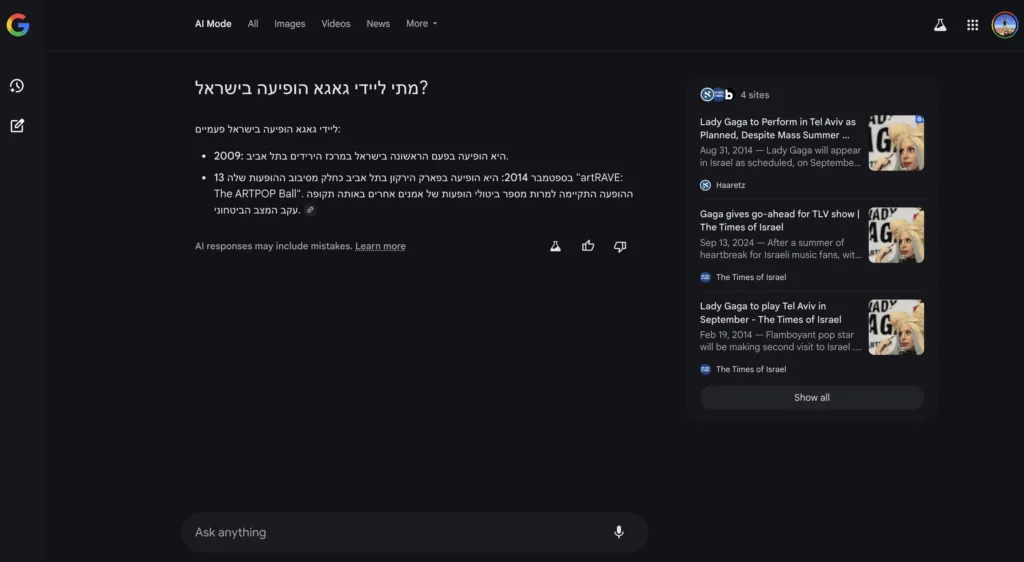Image resolution: width=1024 pixels, height=562 pixels.
Task: Click the Haaretz source name
Action: pyautogui.click(x=730, y=185)
